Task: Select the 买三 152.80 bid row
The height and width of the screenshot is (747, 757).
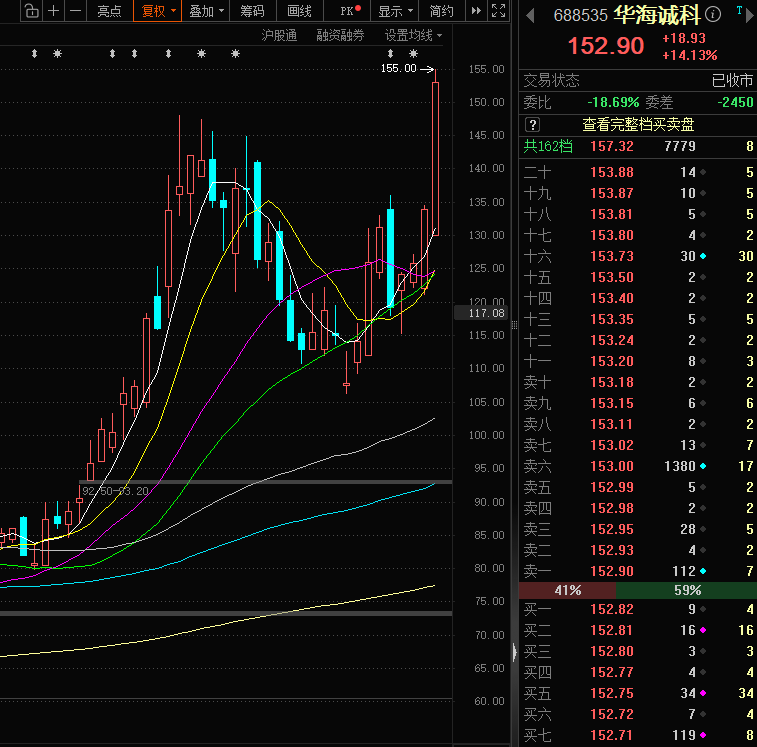Action: coord(638,651)
